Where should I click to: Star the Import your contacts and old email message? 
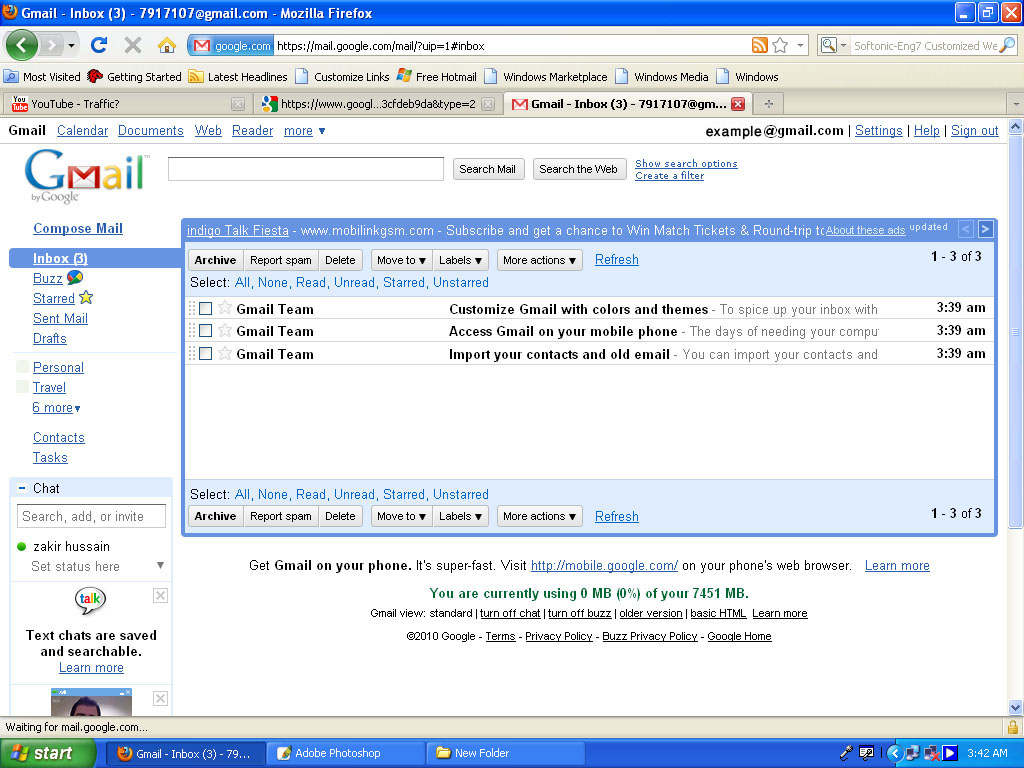[225, 353]
